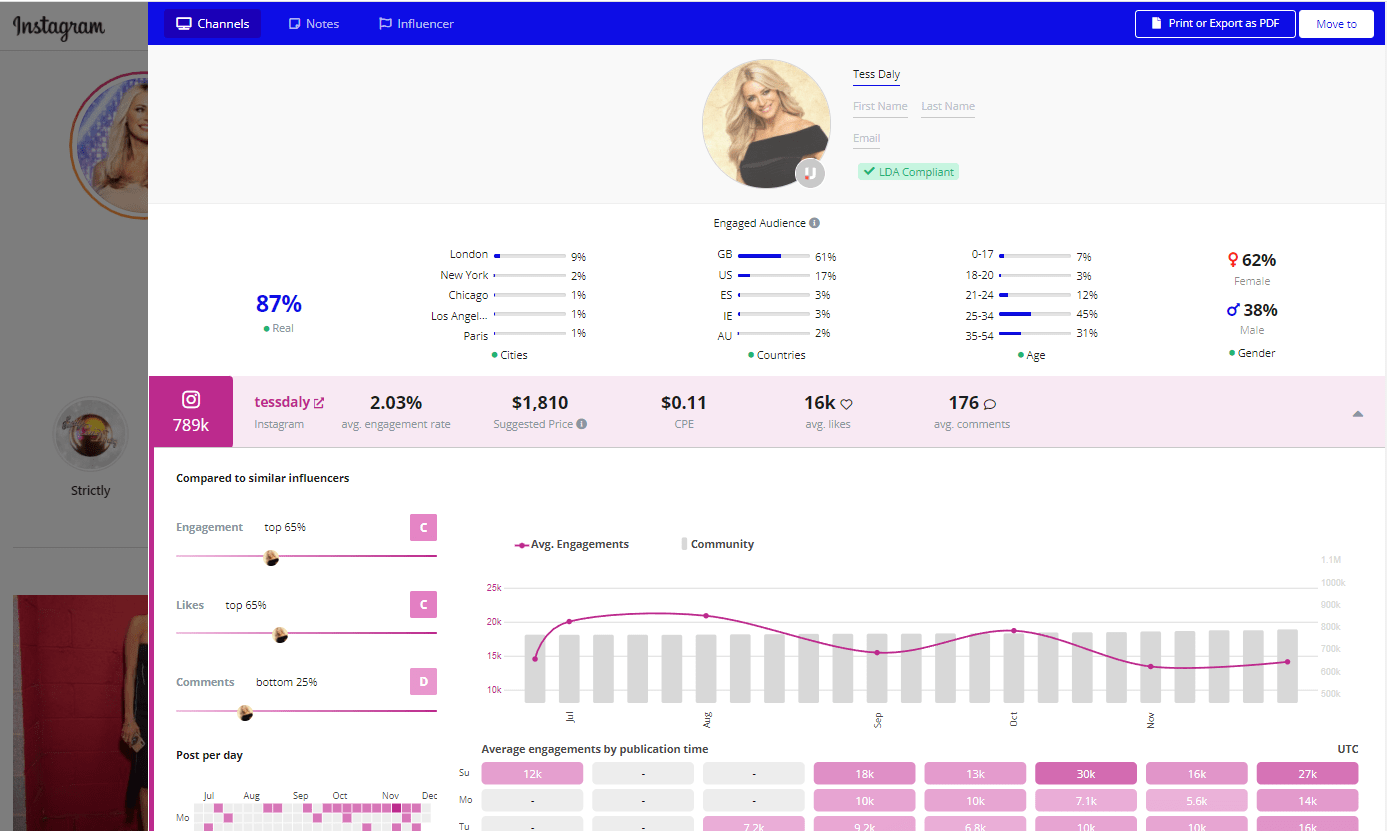Open the Influencer flag icon
The image size is (1387, 831).
pyautogui.click(x=384, y=22)
